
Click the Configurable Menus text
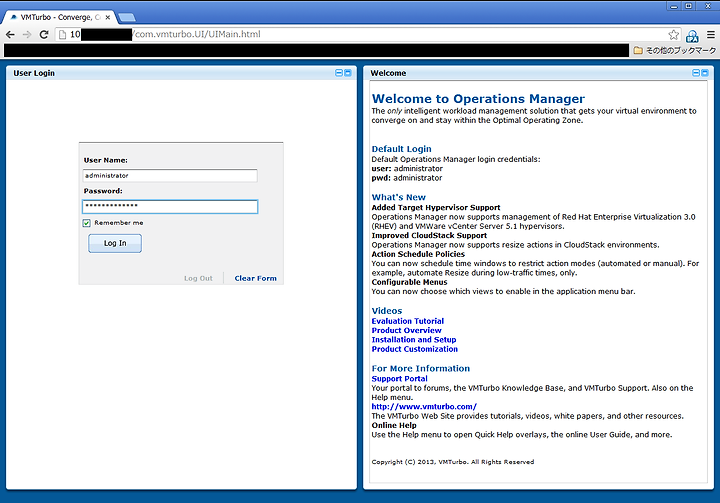409,282
